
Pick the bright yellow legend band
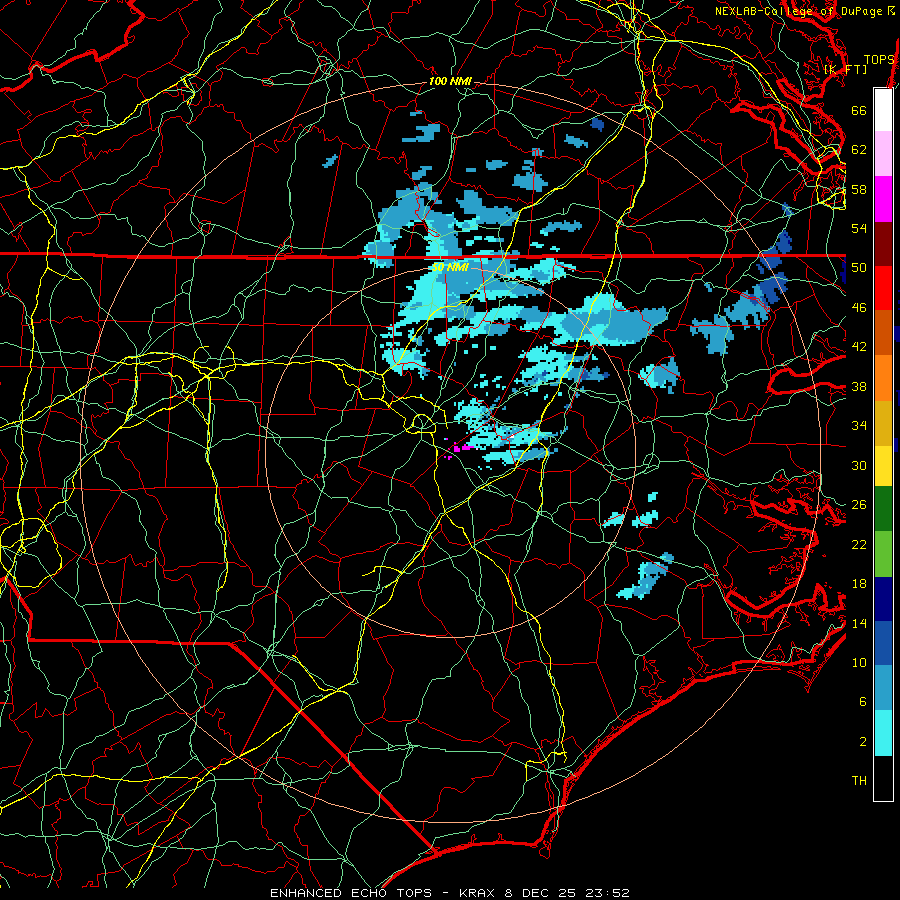point(883,467)
